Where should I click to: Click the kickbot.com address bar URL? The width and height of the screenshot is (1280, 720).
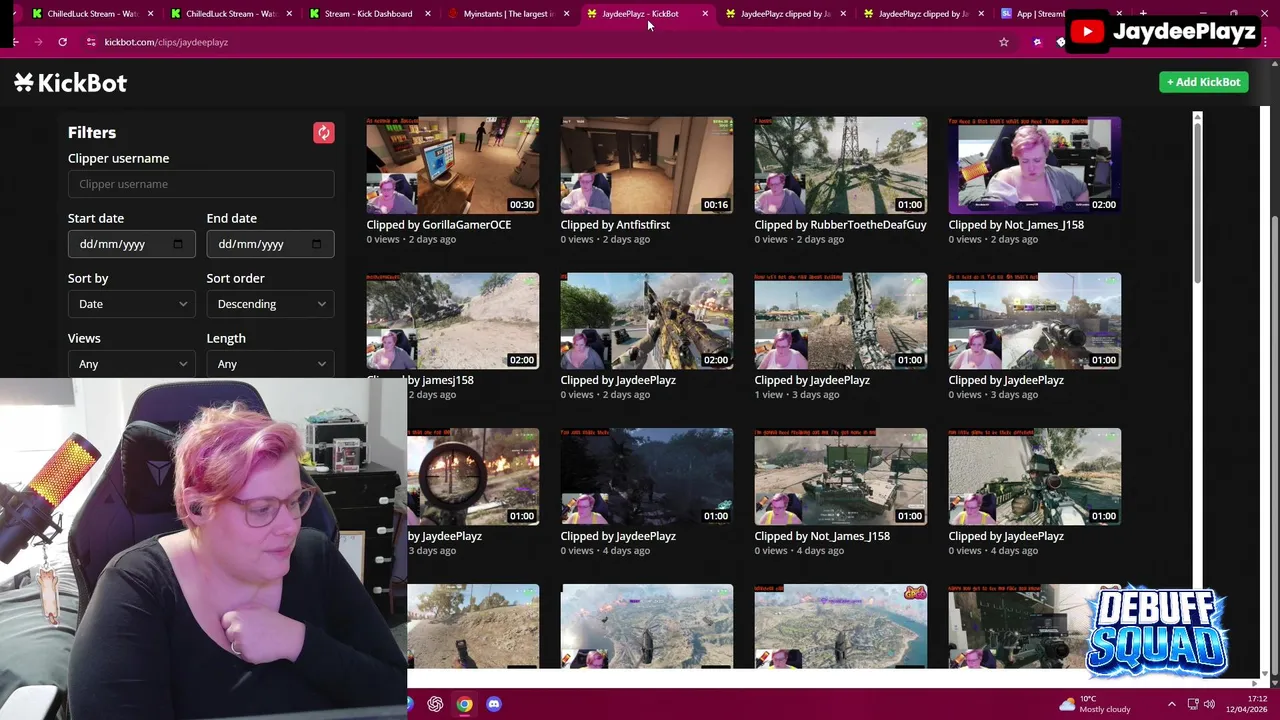click(x=166, y=42)
